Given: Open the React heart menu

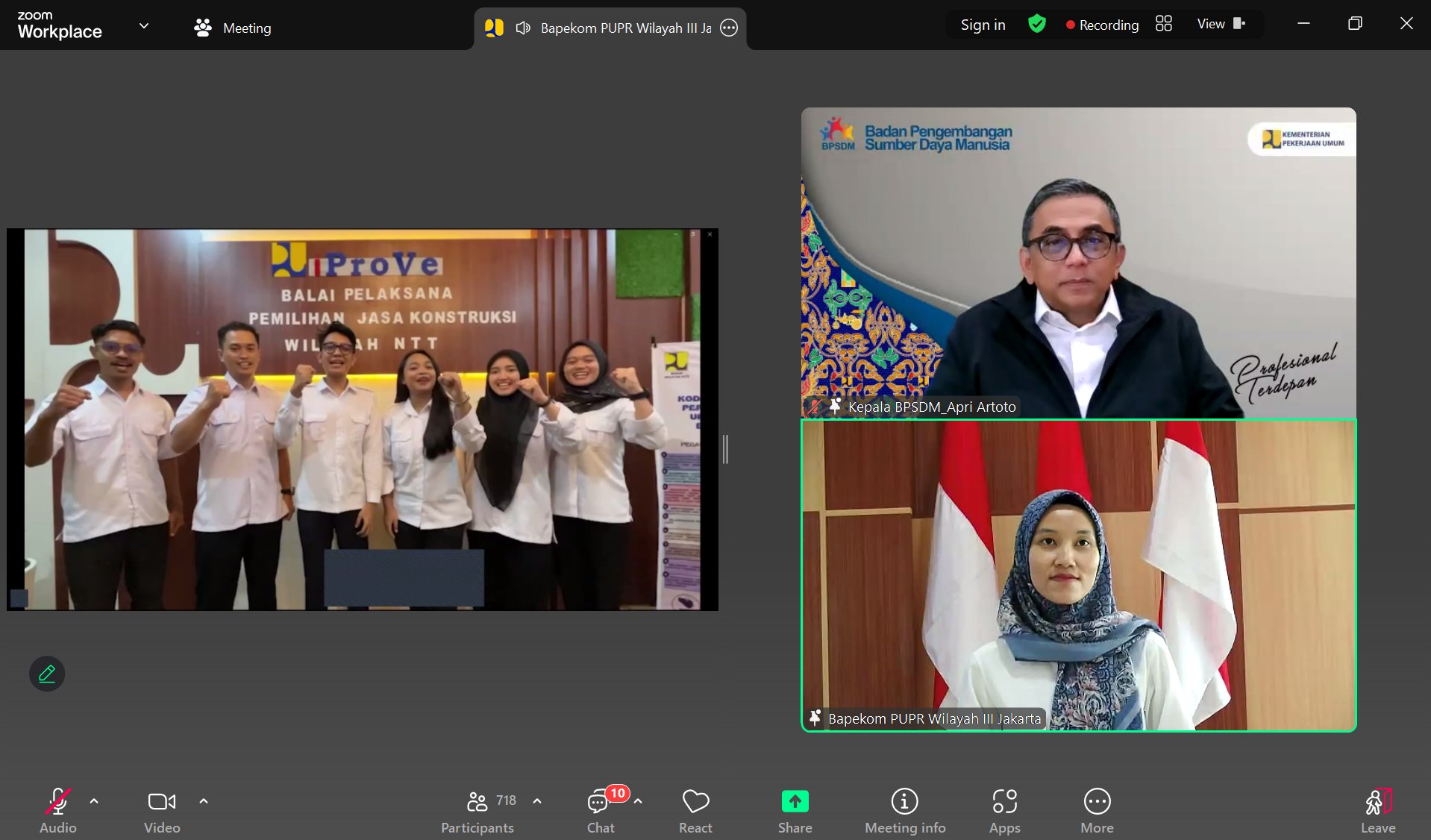Looking at the screenshot, I should [x=695, y=811].
